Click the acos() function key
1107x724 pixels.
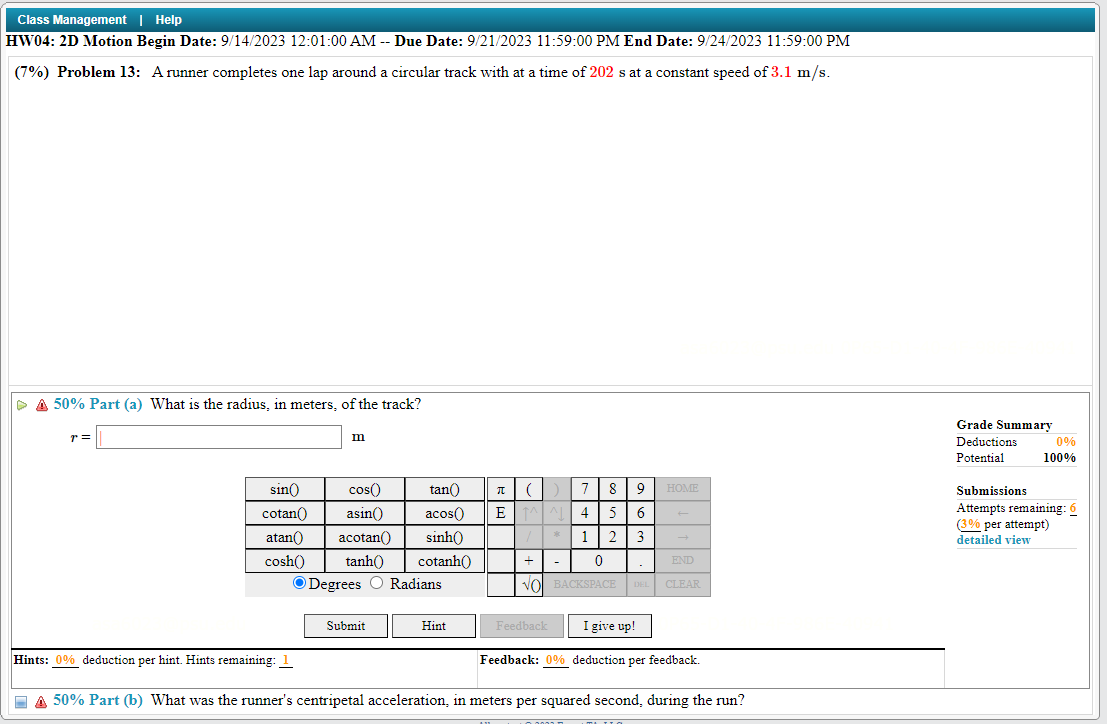click(x=444, y=513)
